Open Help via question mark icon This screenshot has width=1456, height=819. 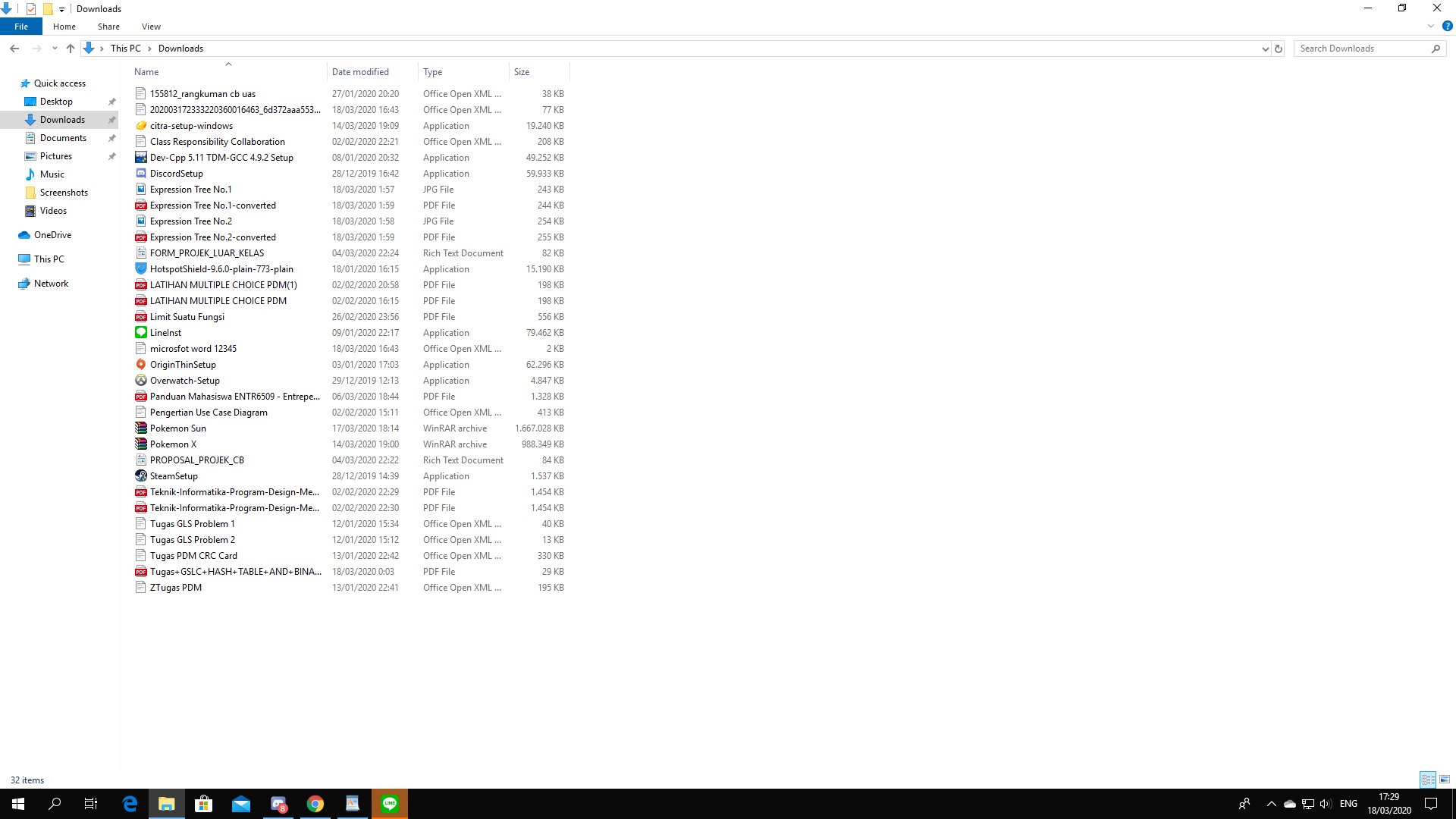click(1447, 26)
